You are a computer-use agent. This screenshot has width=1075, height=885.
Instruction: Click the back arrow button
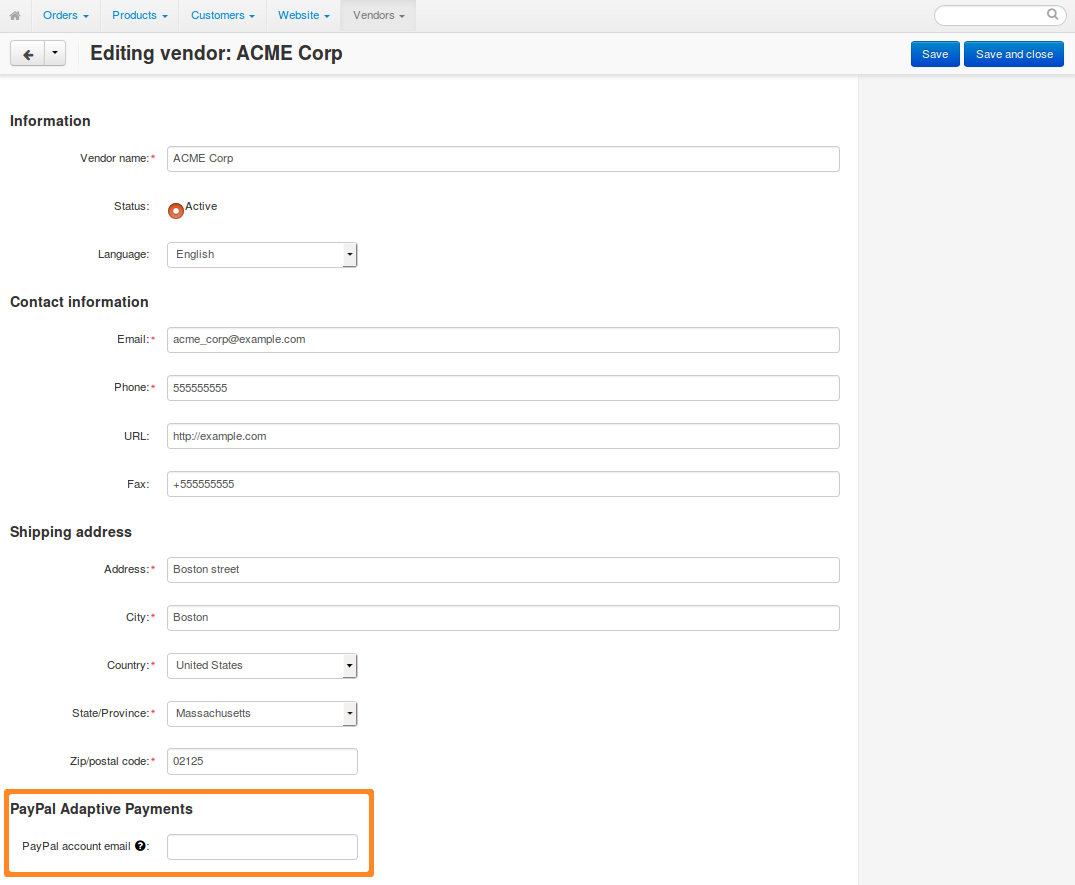27,53
